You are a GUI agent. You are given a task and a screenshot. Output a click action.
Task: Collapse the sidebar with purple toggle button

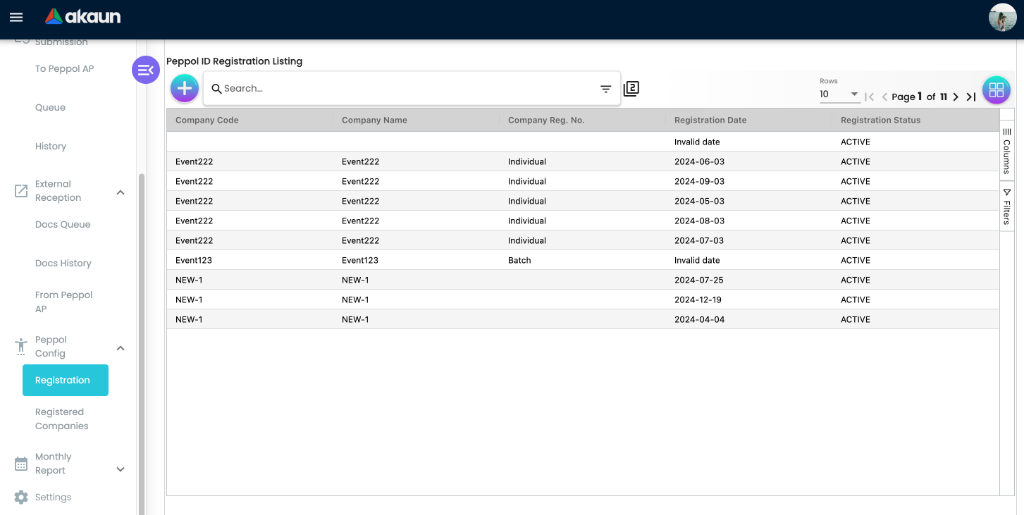(146, 70)
